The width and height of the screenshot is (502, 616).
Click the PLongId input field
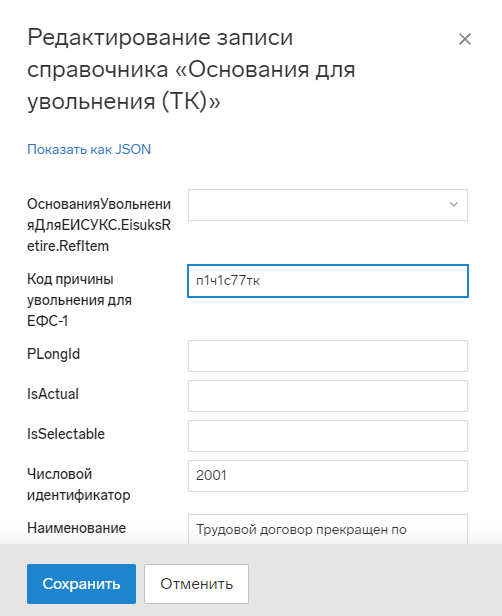(x=328, y=356)
